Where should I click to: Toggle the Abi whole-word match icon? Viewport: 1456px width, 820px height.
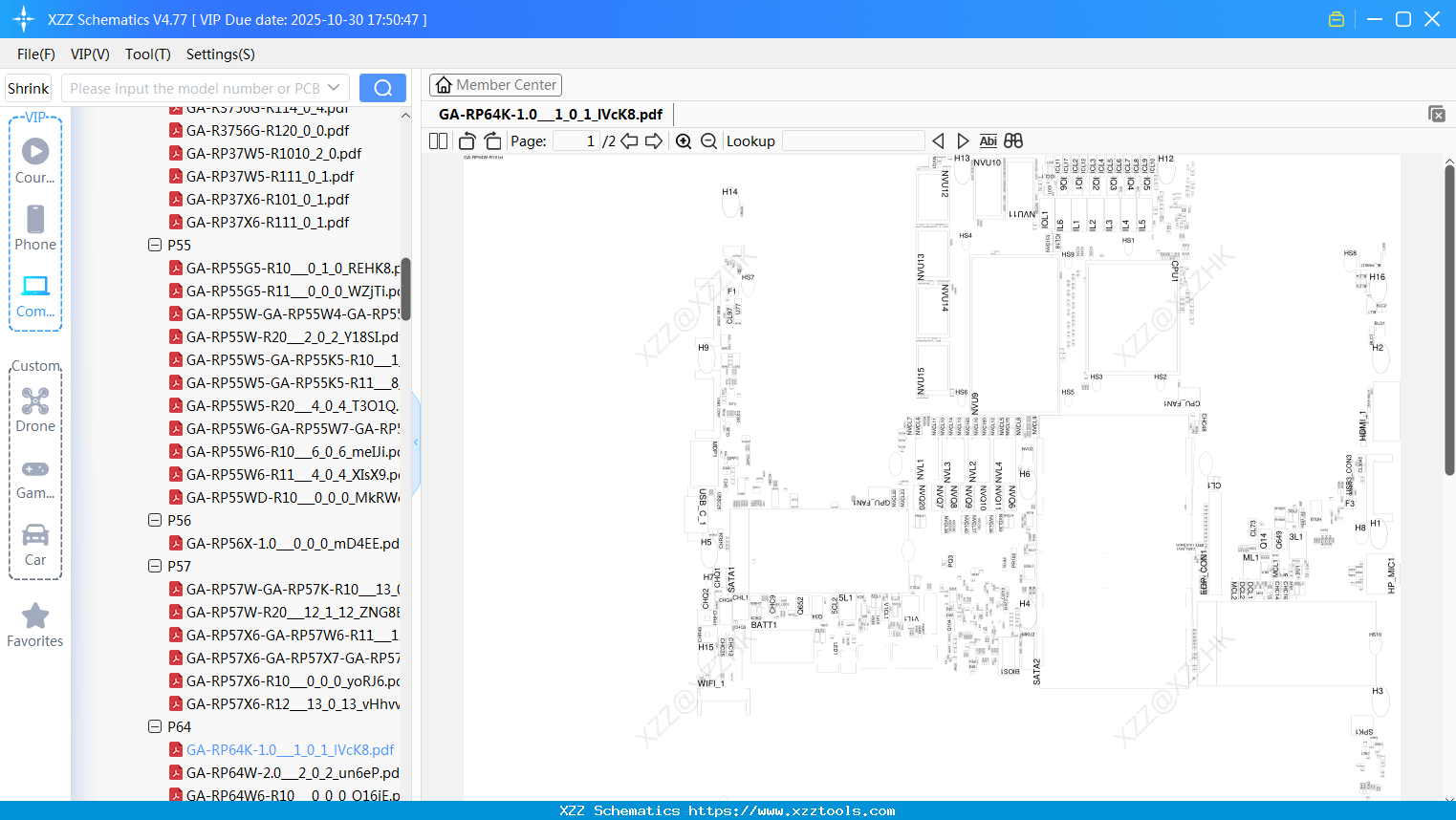989,140
